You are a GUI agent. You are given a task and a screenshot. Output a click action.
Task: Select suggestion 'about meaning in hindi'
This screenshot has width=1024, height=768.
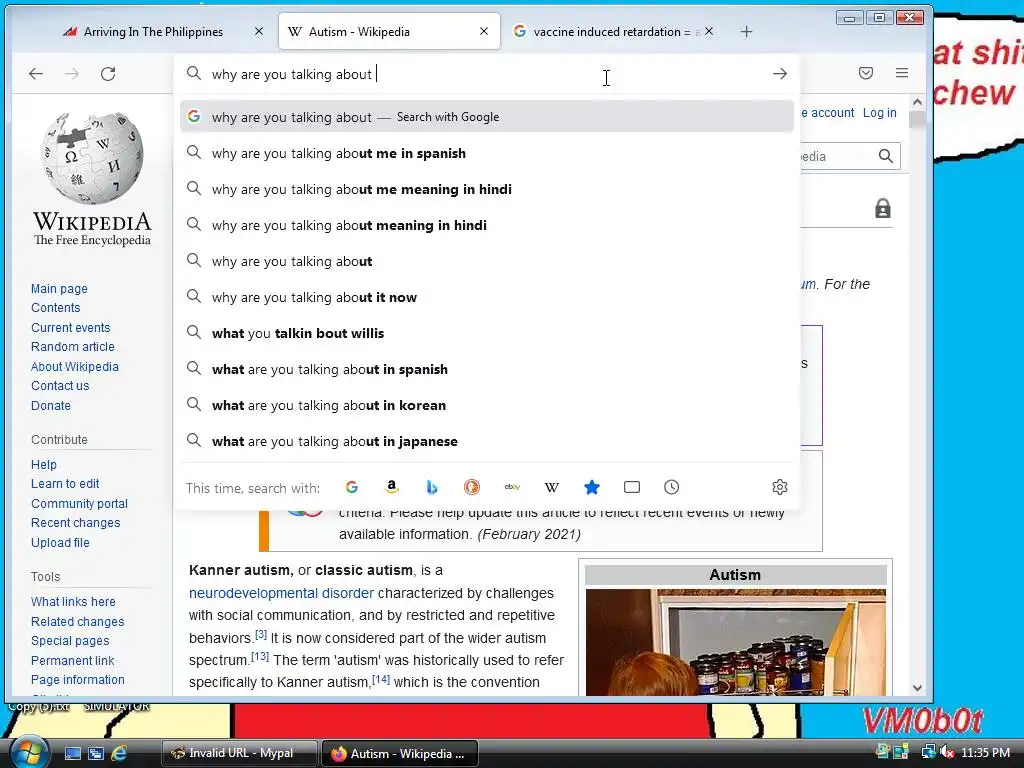[x=487, y=225]
